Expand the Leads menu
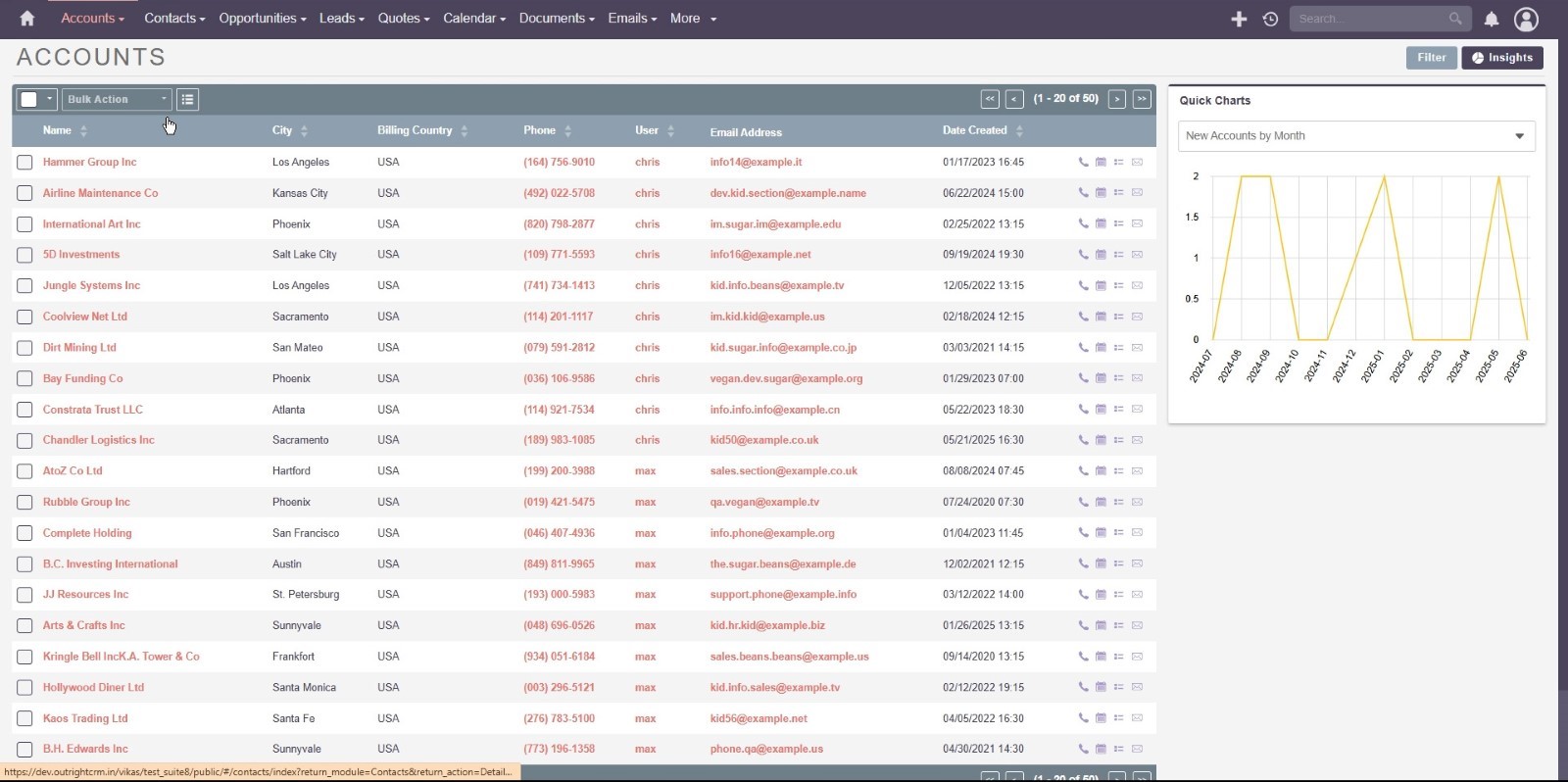This screenshot has width=1568, height=782. pos(341,19)
